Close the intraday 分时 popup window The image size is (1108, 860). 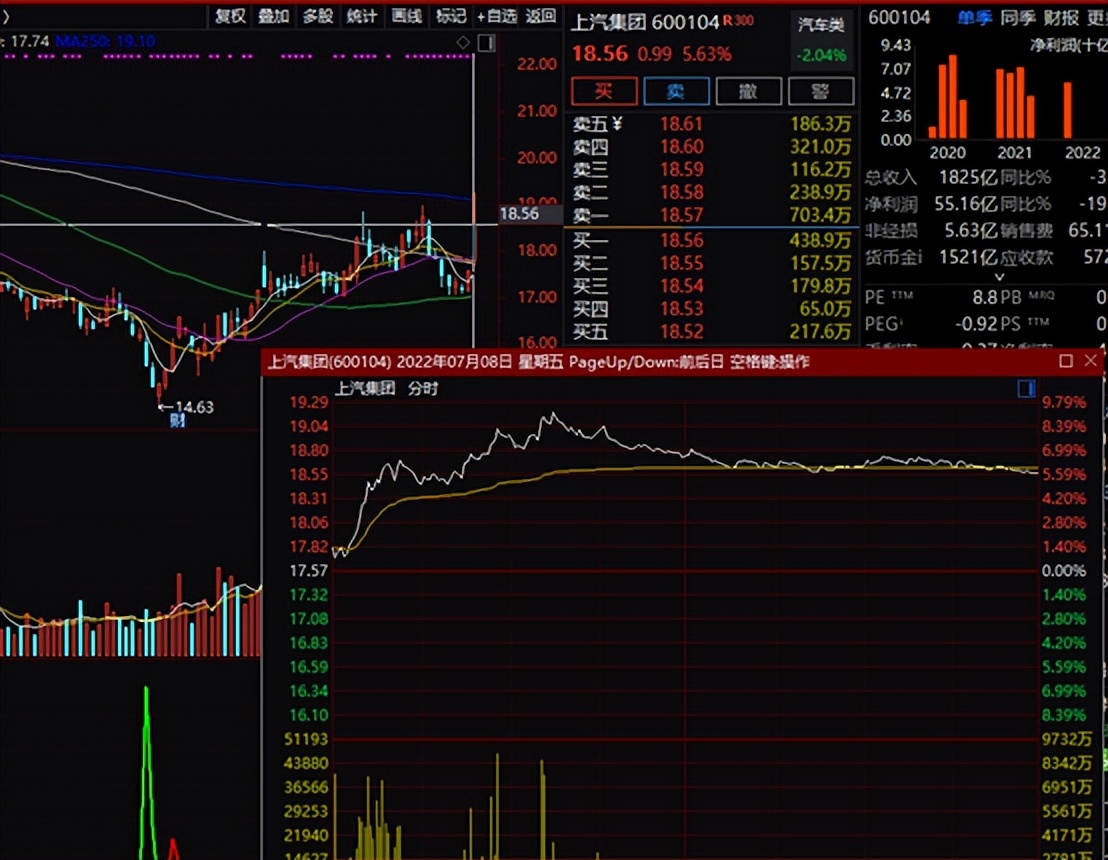1091,361
